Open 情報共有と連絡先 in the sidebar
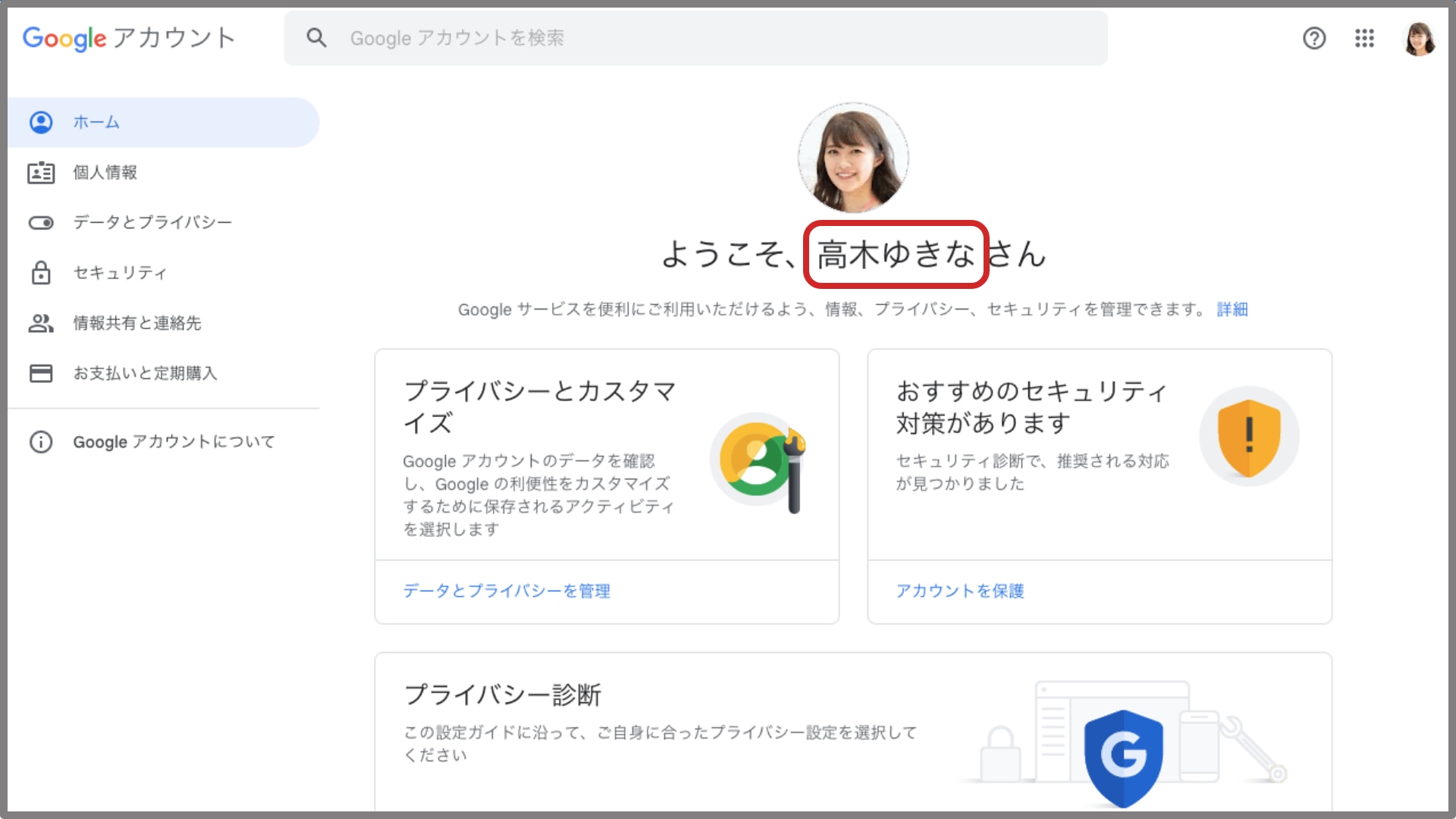Viewport: 1456px width, 819px height. pos(163,323)
